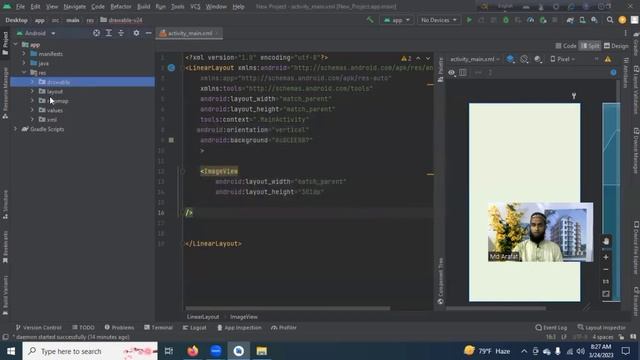Open the Logcat tool window
640x360 pixels.
click(195, 327)
